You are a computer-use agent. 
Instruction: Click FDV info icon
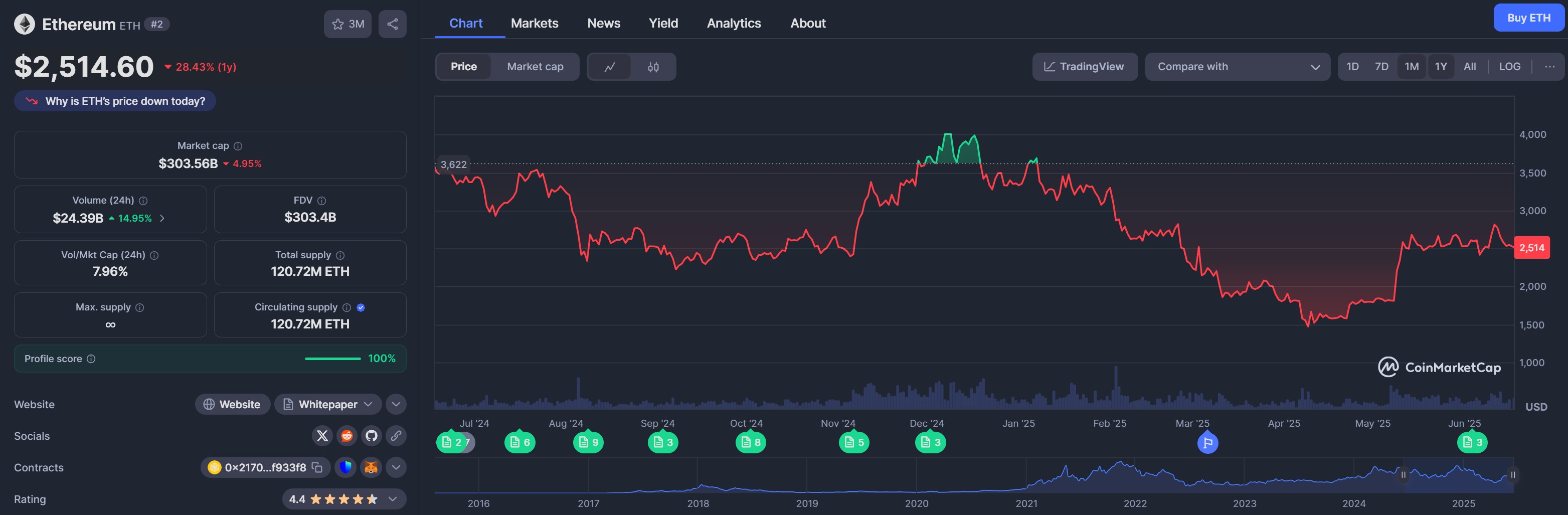coord(321,201)
